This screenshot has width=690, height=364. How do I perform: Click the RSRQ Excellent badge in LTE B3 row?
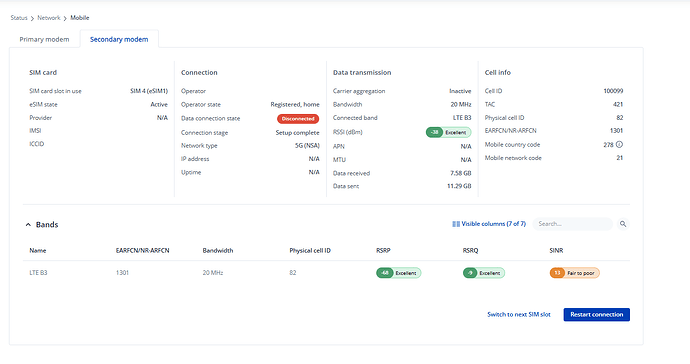(x=484, y=273)
